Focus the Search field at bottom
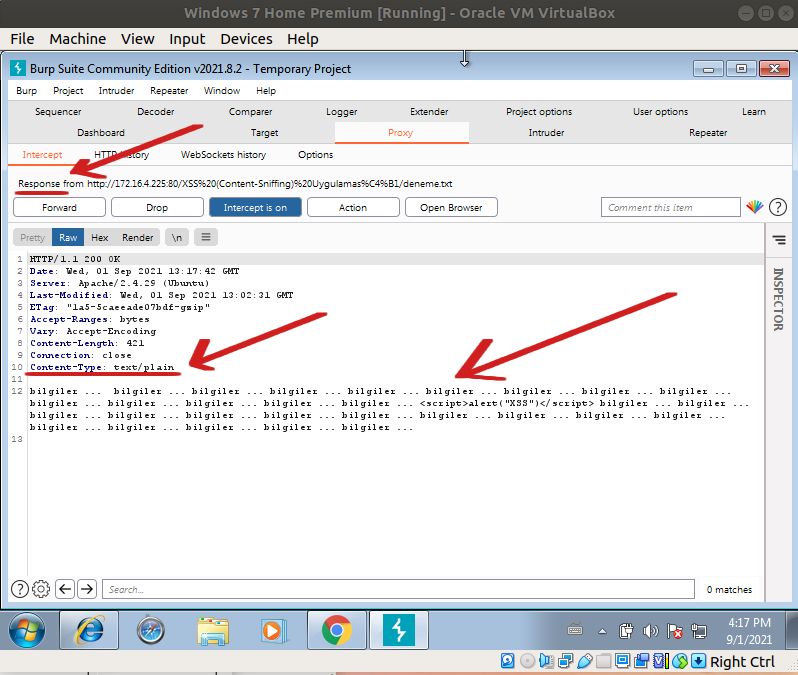798x675 pixels. 398,589
